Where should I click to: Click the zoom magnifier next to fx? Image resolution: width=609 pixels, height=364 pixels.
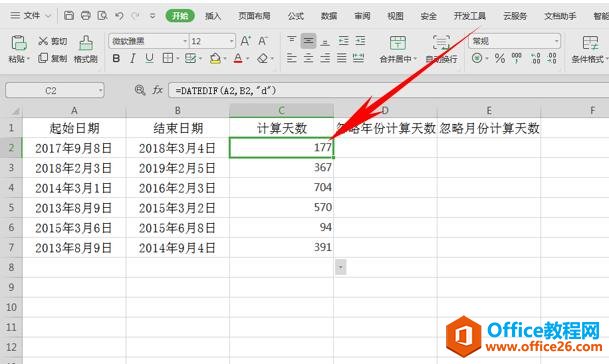140,90
